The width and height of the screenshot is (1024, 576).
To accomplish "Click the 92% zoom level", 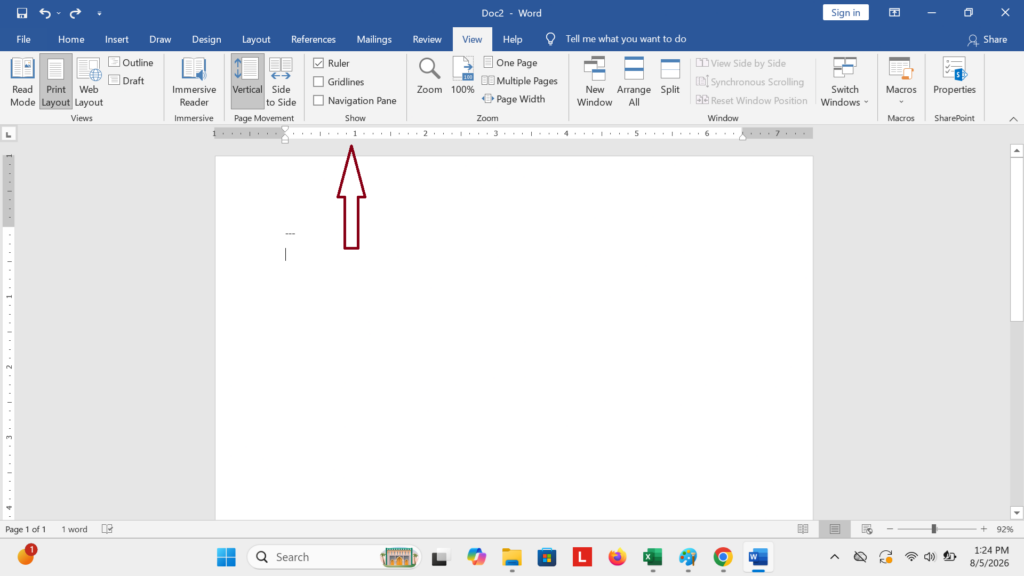I will pyautogui.click(x=1004, y=529).
